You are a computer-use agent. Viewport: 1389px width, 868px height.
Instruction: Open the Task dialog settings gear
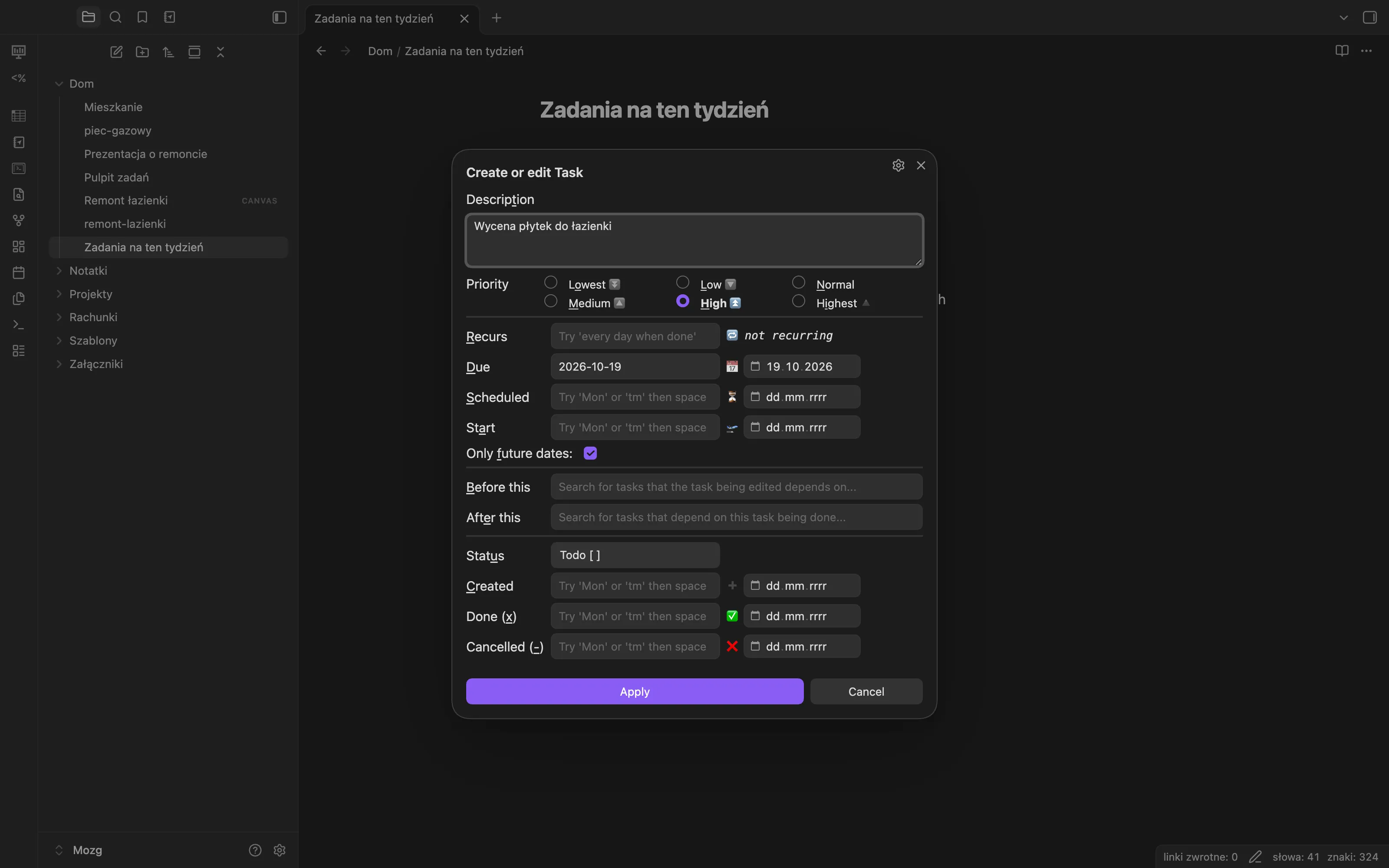click(x=898, y=165)
